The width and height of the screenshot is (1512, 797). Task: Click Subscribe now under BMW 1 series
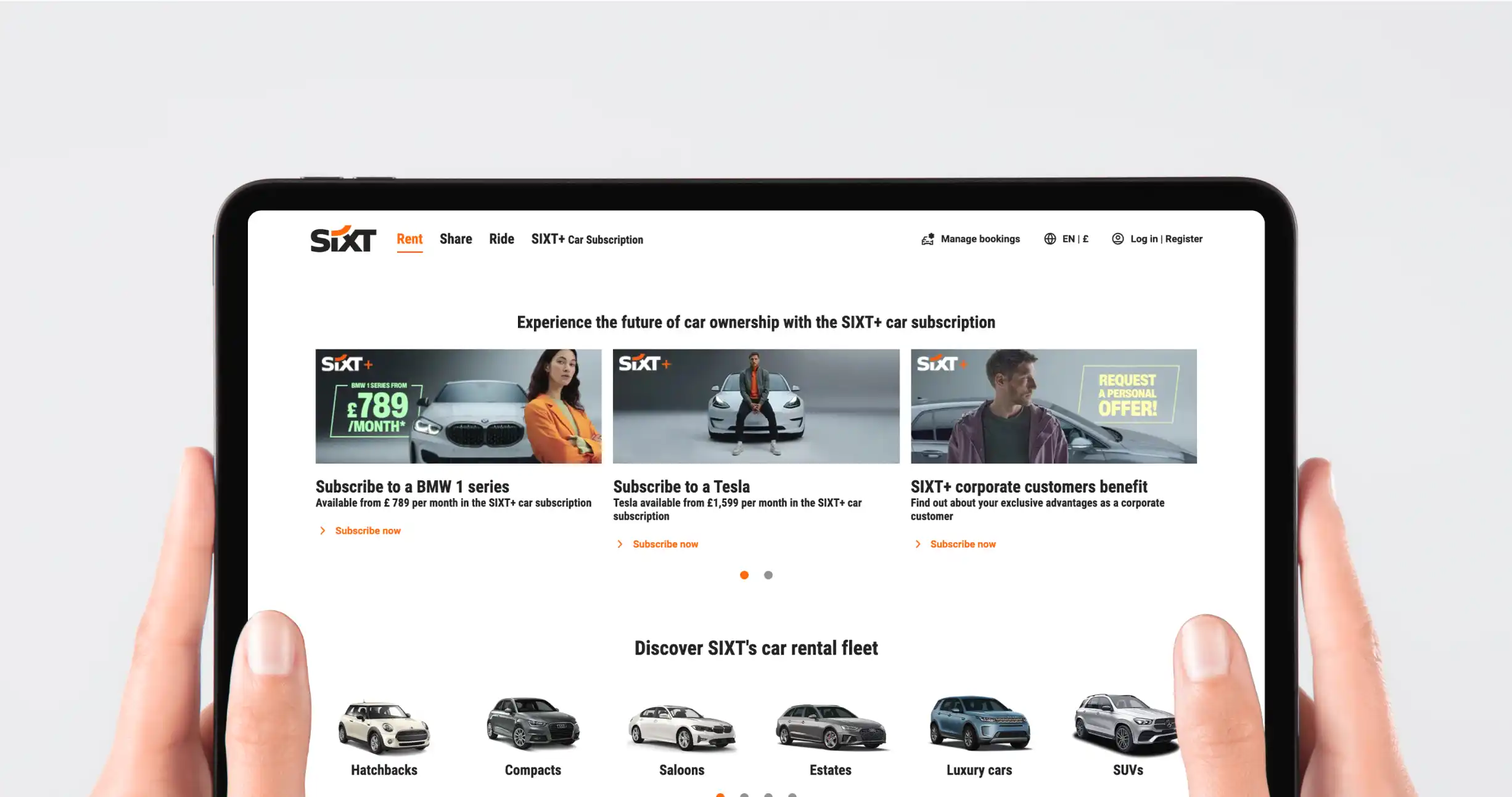[x=368, y=531]
